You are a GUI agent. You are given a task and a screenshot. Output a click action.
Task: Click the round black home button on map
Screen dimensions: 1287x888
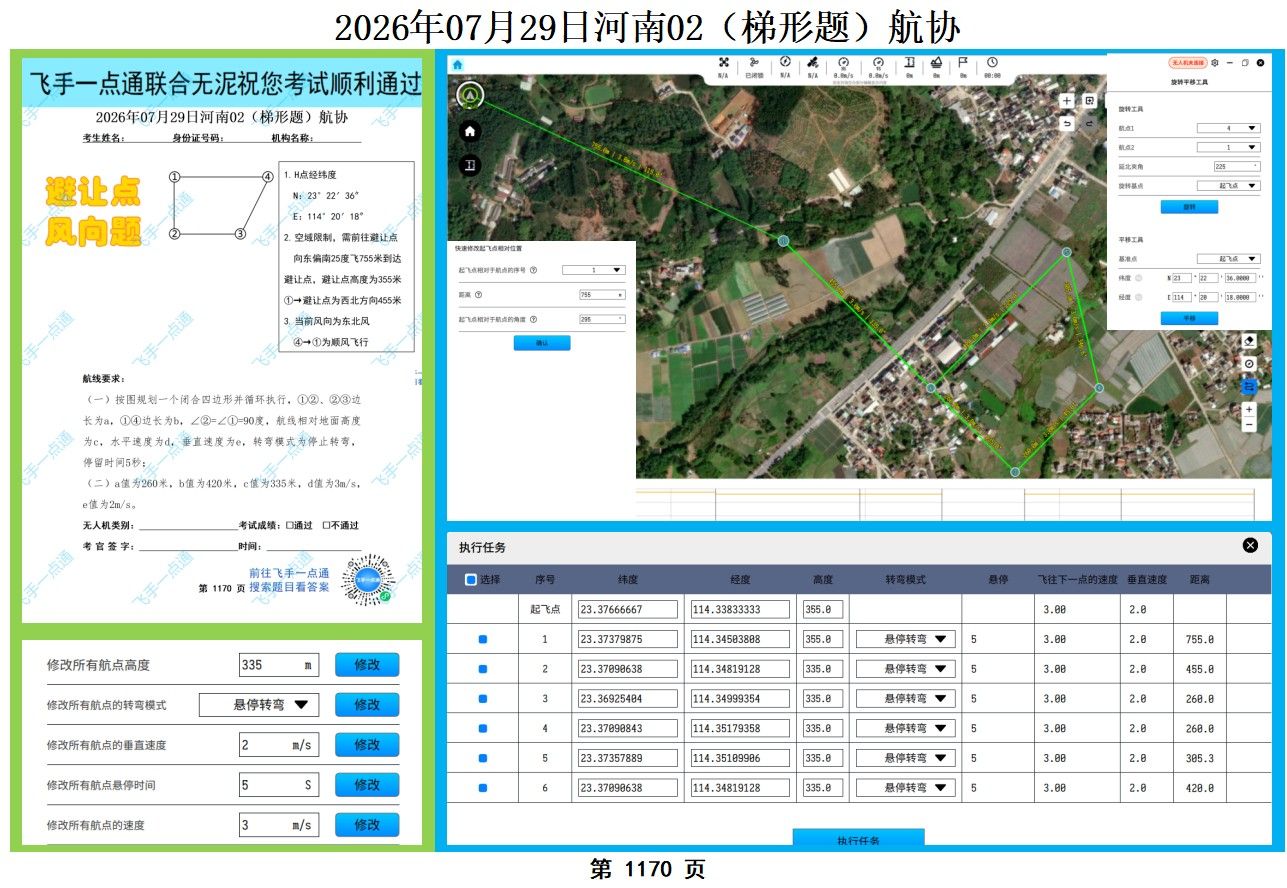(470, 131)
